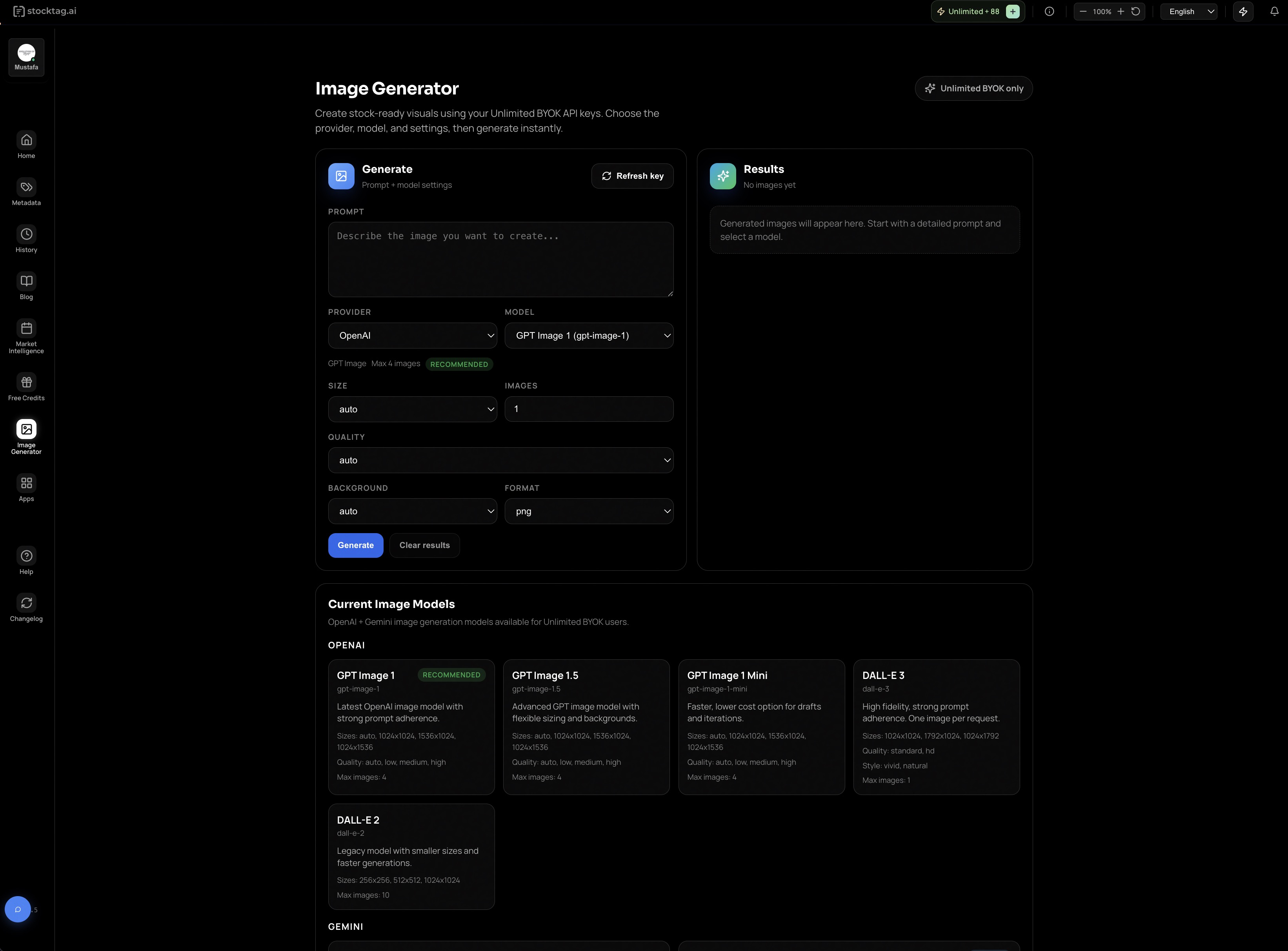The width and height of the screenshot is (1288, 951).
Task: Open the Changelog refresh icon
Action: point(27,603)
